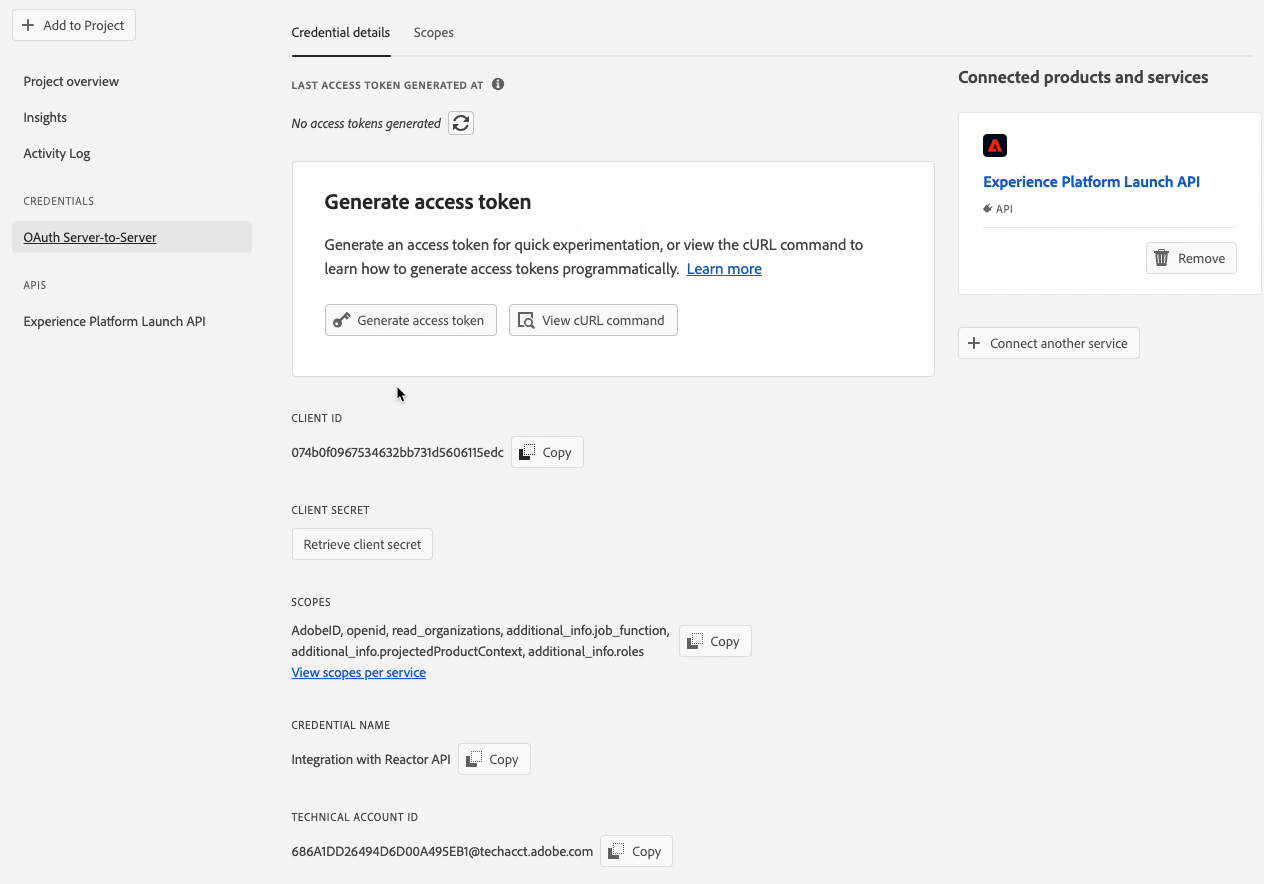
Task: Copy the scopes list
Action: click(x=715, y=641)
